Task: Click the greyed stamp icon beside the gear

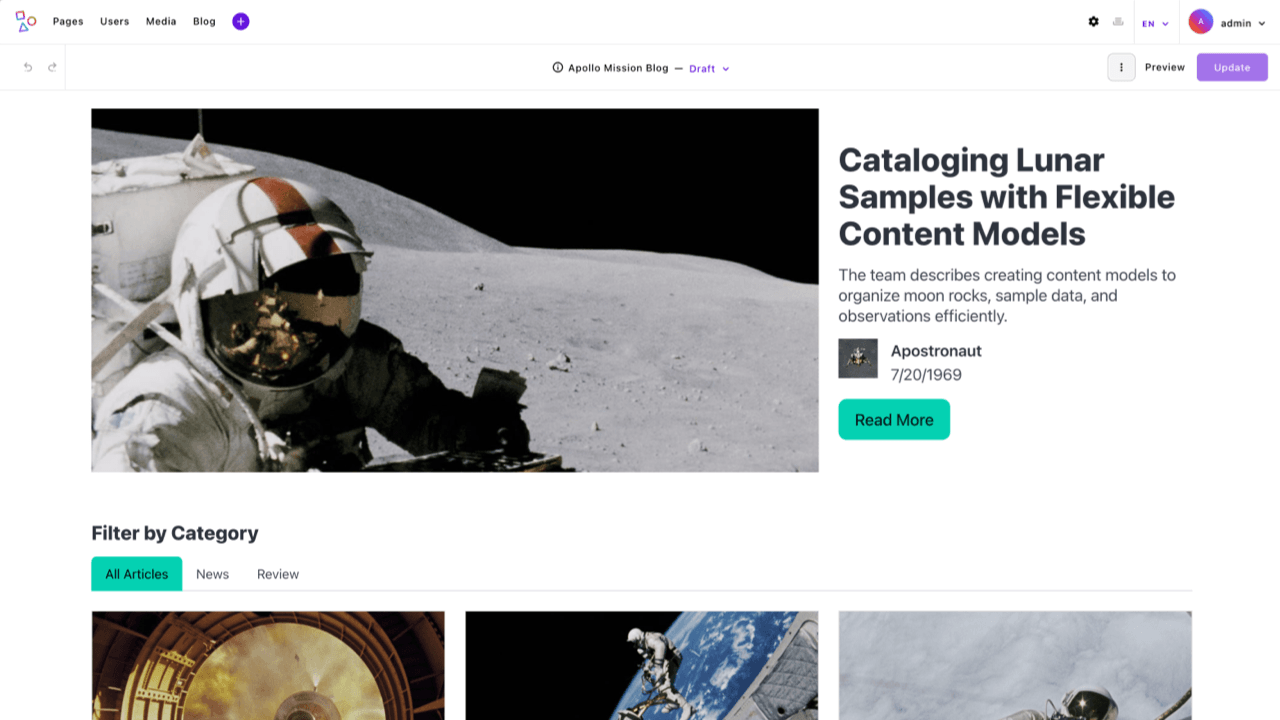Action: coord(1118,21)
